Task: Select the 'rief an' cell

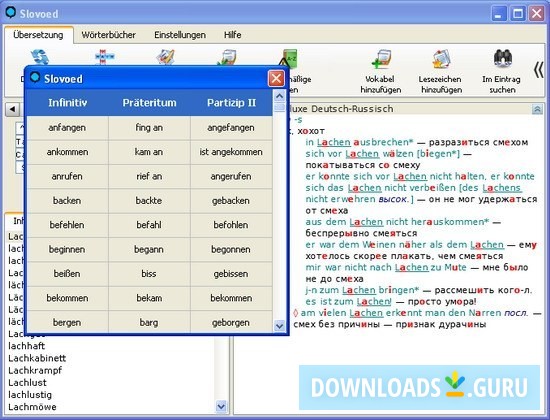Action: 149,176
